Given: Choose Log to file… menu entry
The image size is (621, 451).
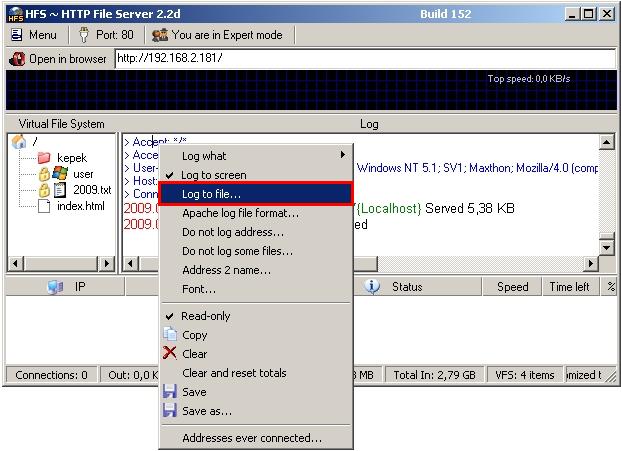Looking at the screenshot, I should pos(255,194).
